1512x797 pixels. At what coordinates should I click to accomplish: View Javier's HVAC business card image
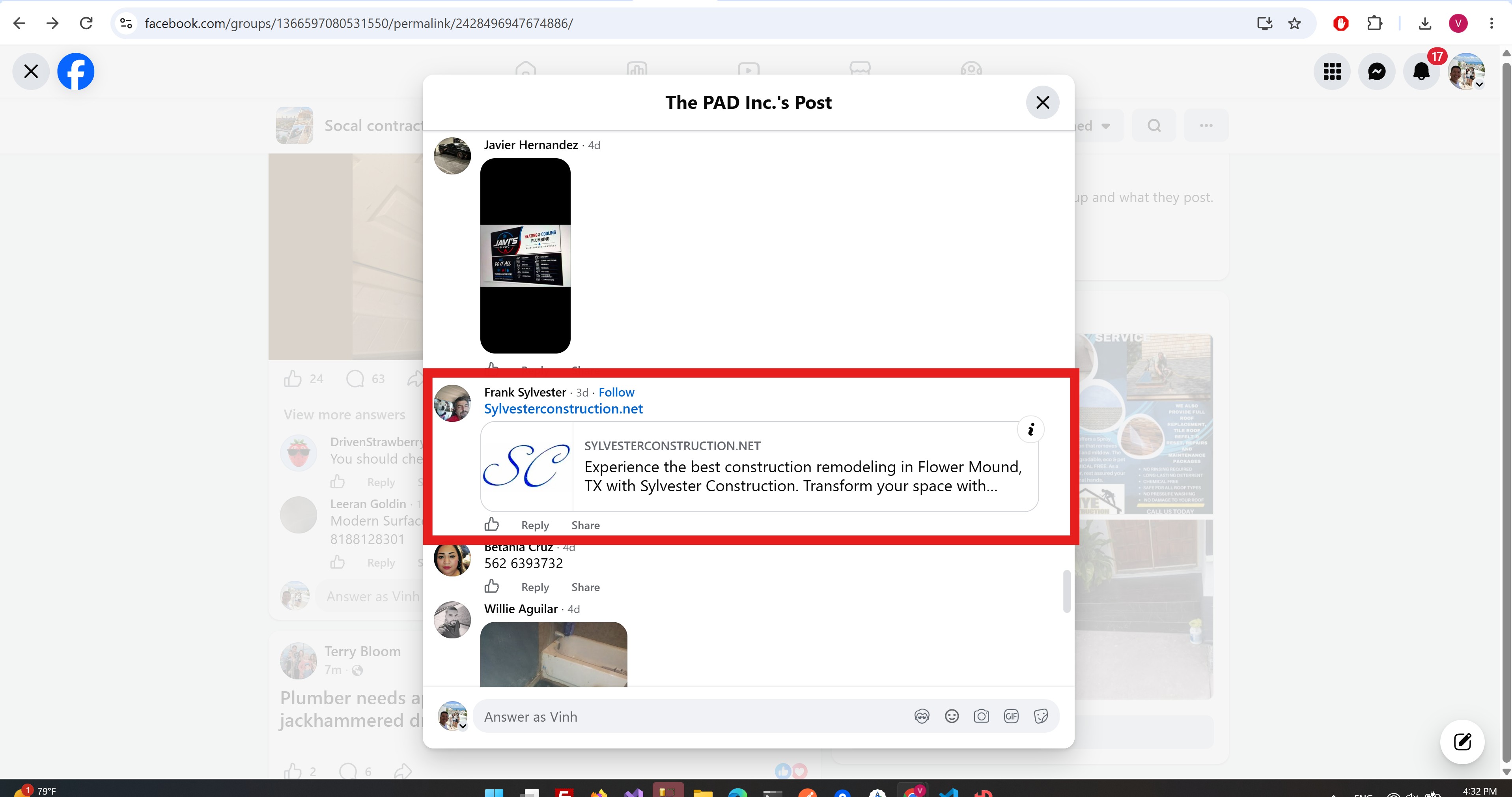[525, 256]
